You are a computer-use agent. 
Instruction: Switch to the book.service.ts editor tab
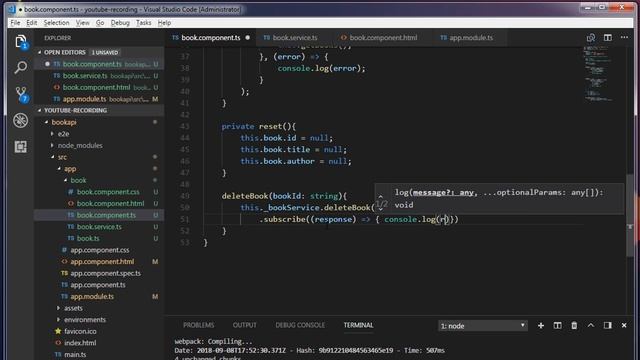click(294, 38)
